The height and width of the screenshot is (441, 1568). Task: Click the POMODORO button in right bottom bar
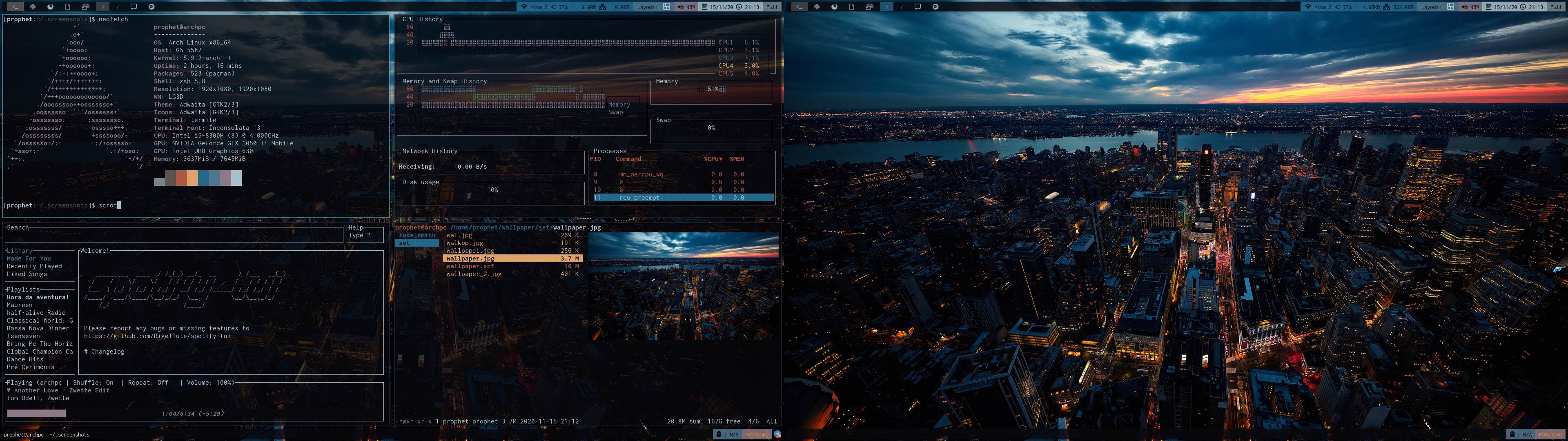pos(1550,434)
